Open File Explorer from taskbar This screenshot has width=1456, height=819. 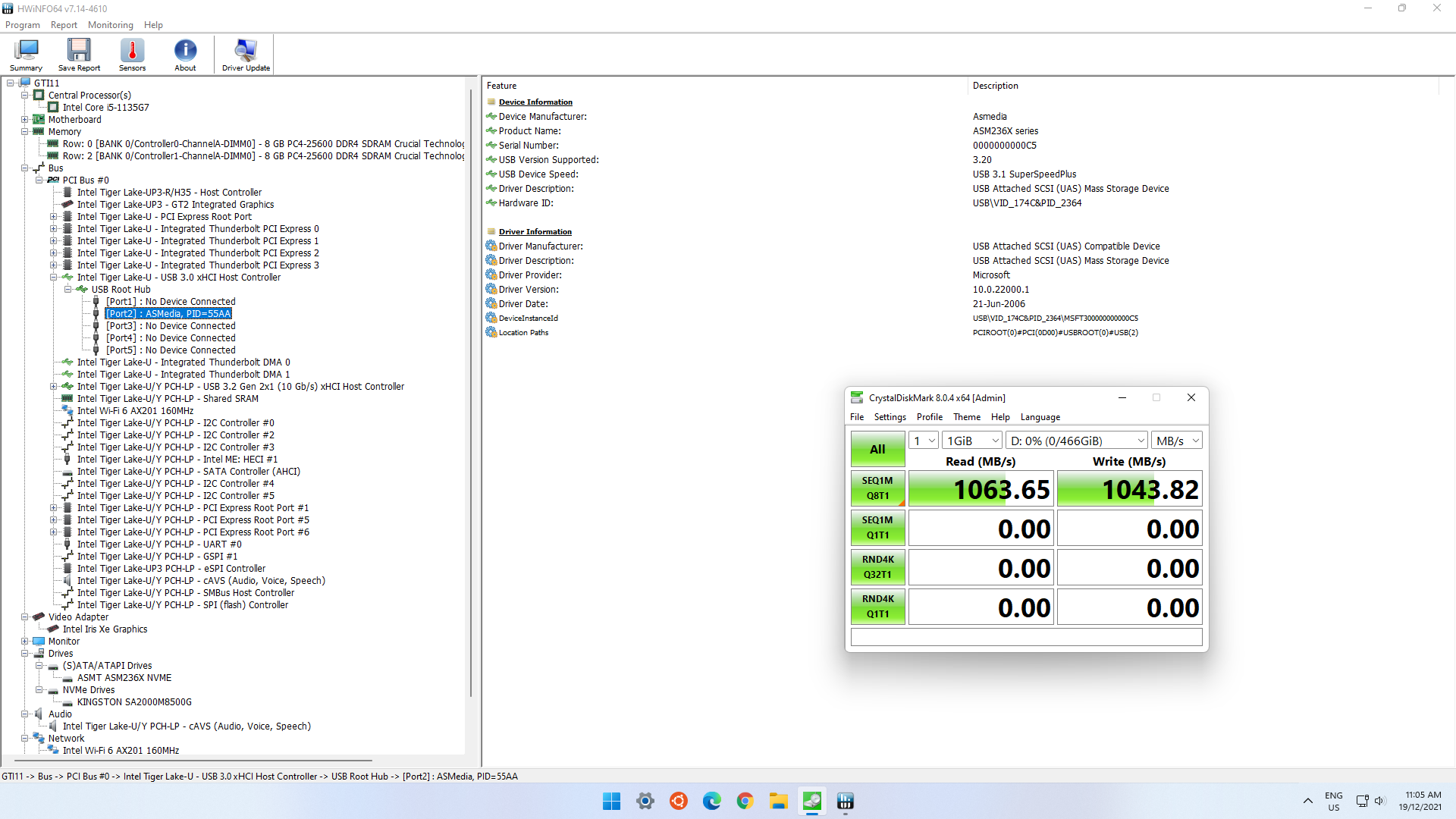(x=779, y=801)
